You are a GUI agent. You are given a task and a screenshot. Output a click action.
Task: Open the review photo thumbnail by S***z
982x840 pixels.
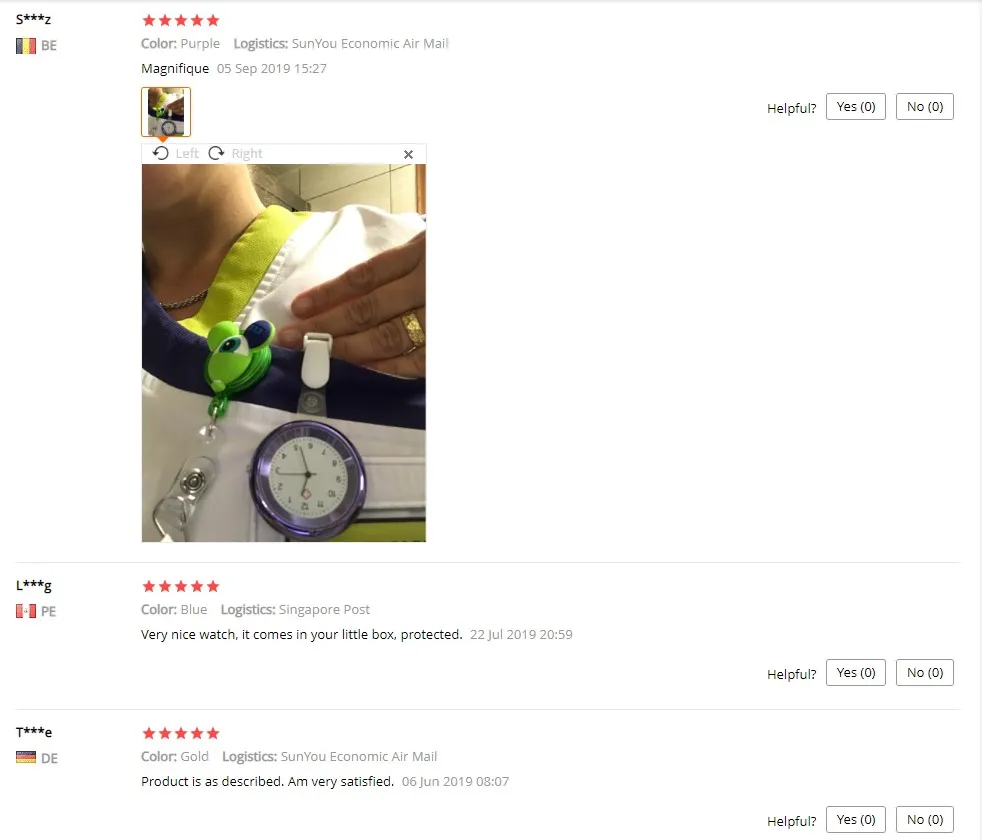(166, 111)
